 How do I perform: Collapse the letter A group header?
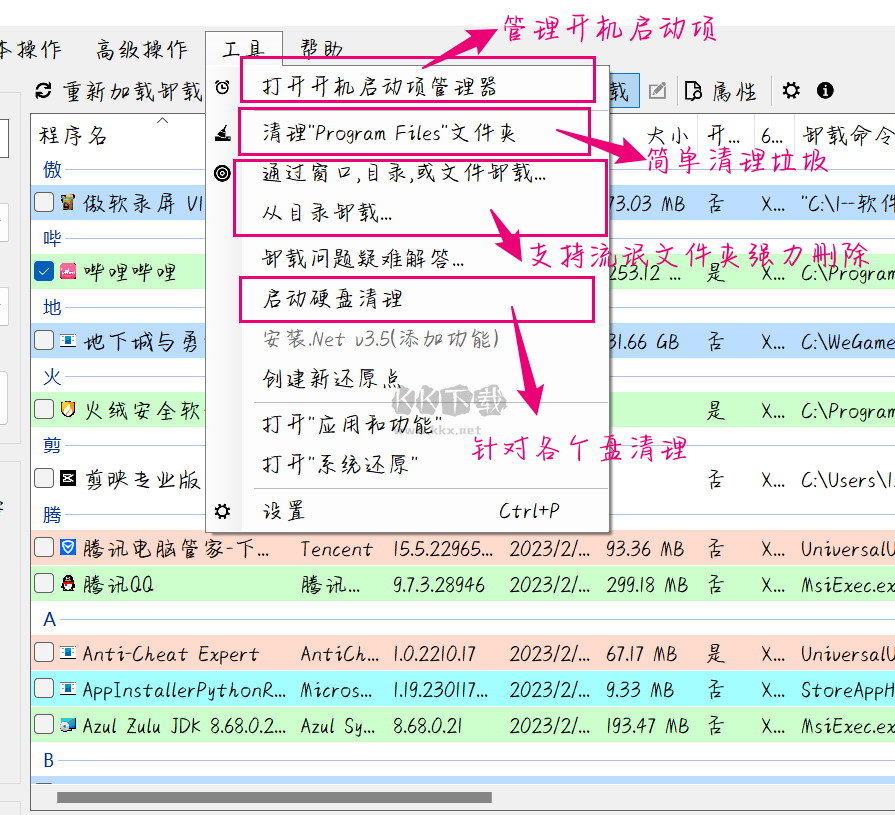[x=49, y=620]
